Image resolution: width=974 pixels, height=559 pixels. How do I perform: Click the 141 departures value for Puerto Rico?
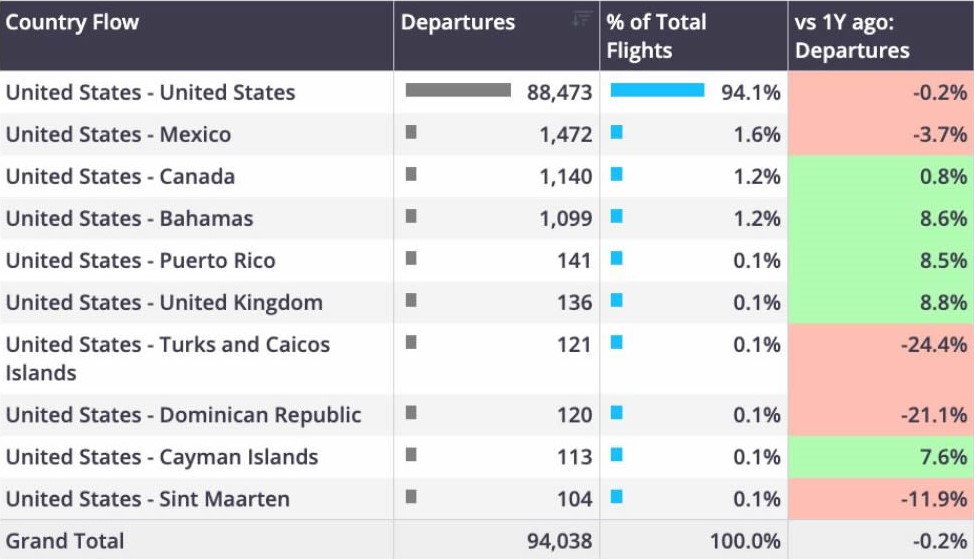(x=574, y=260)
